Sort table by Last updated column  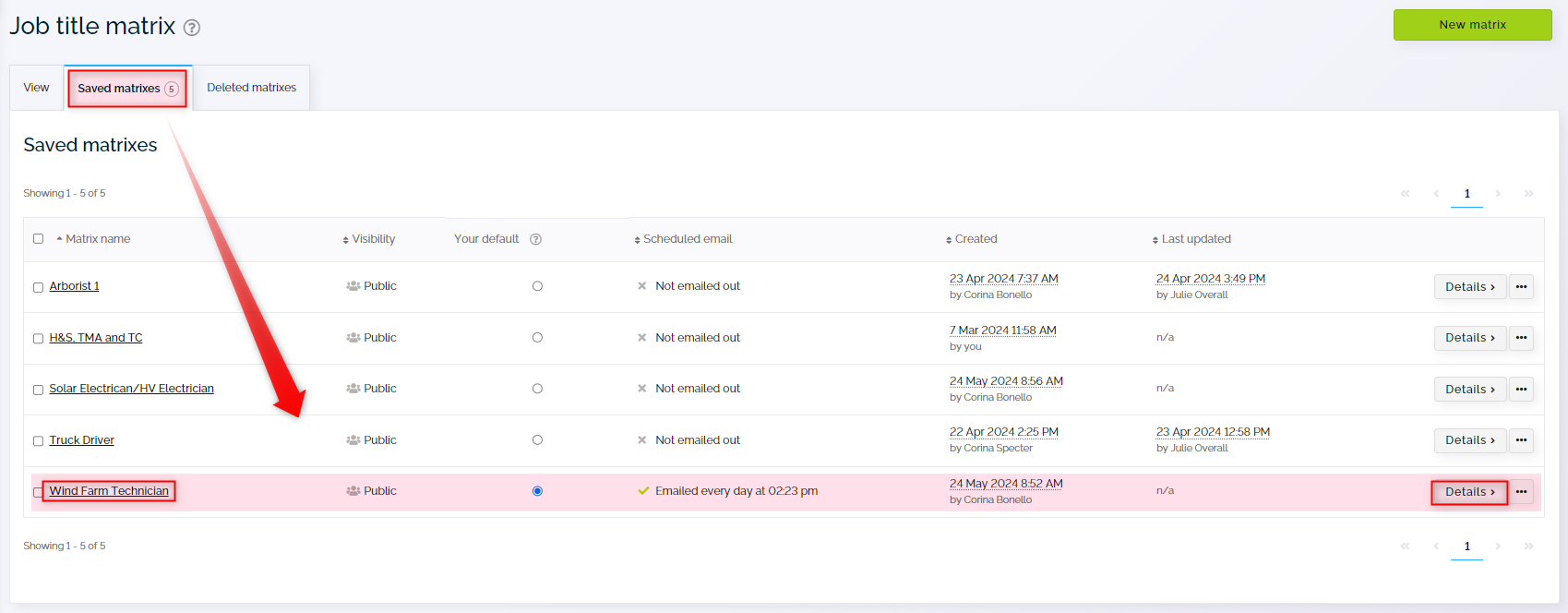[x=1195, y=239]
